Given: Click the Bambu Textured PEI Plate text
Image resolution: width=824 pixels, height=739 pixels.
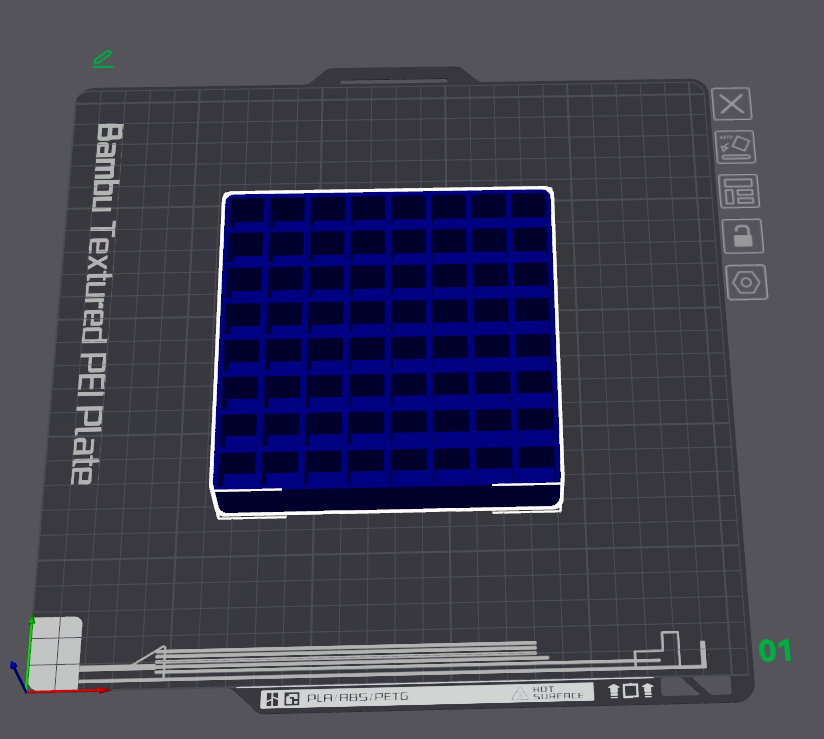Looking at the screenshot, I should pyautogui.click(x=96, y=303).
